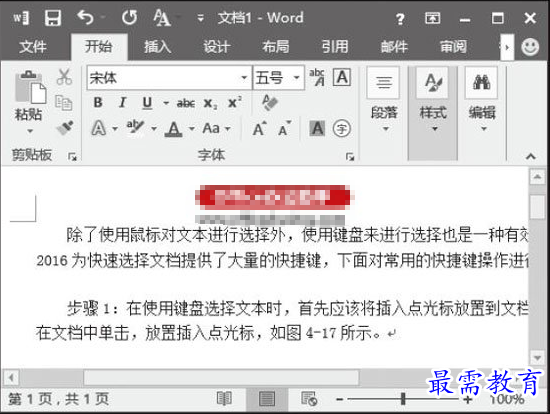Viewport: 550px width, 414px height.
Task: Switch to Web Layout view icon
Action: 309,399
